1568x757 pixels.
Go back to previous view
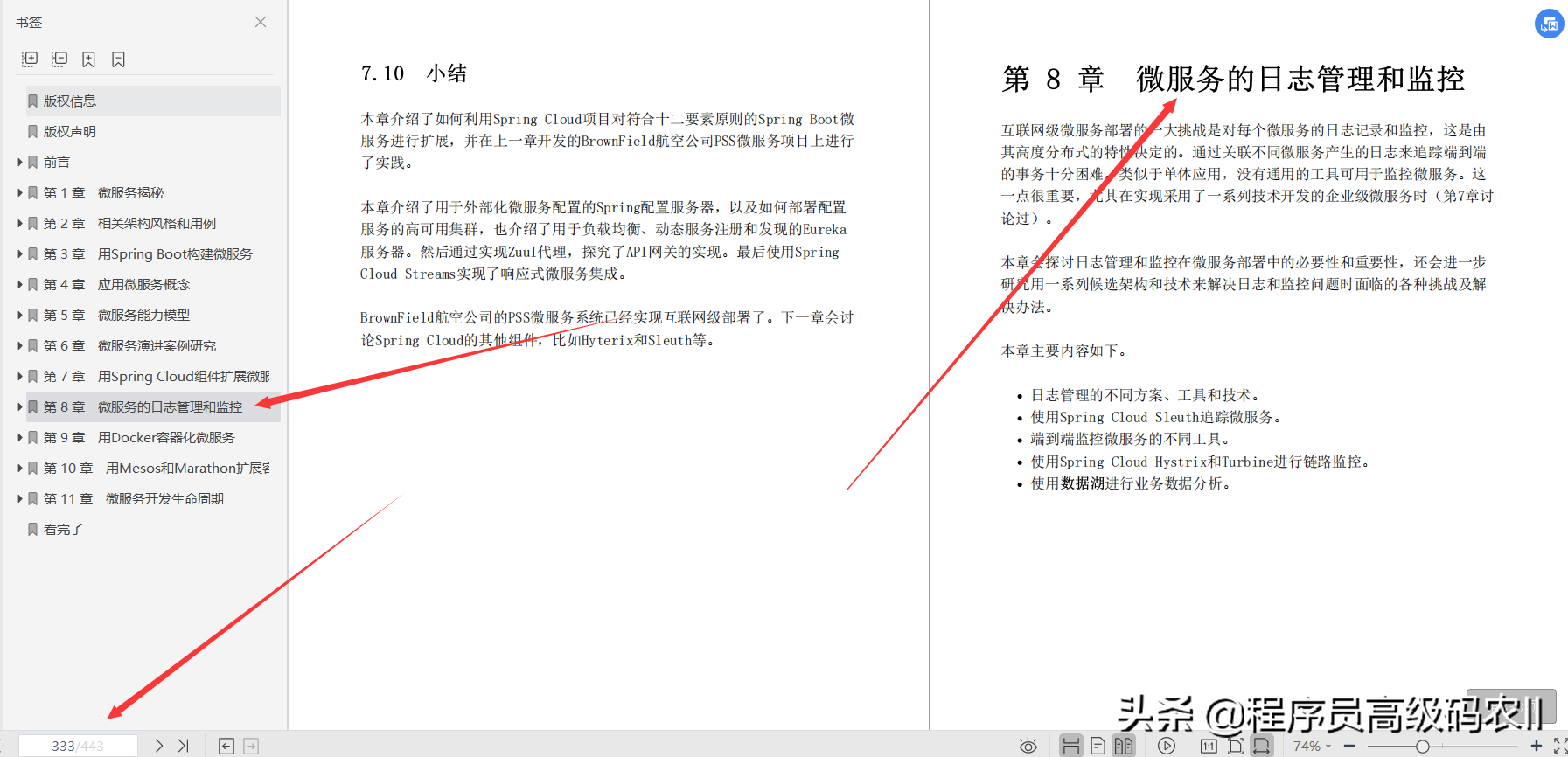[x=226, y=746]
